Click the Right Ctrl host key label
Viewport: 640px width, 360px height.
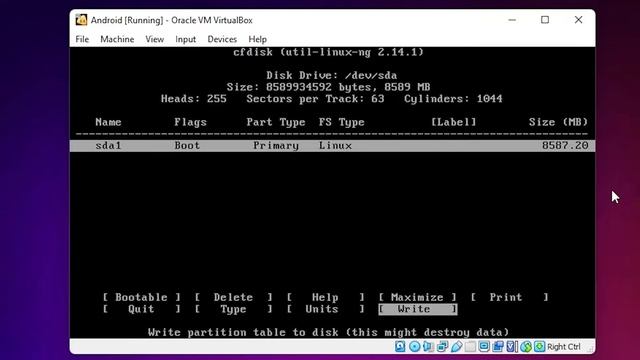(x=564, y=347)
